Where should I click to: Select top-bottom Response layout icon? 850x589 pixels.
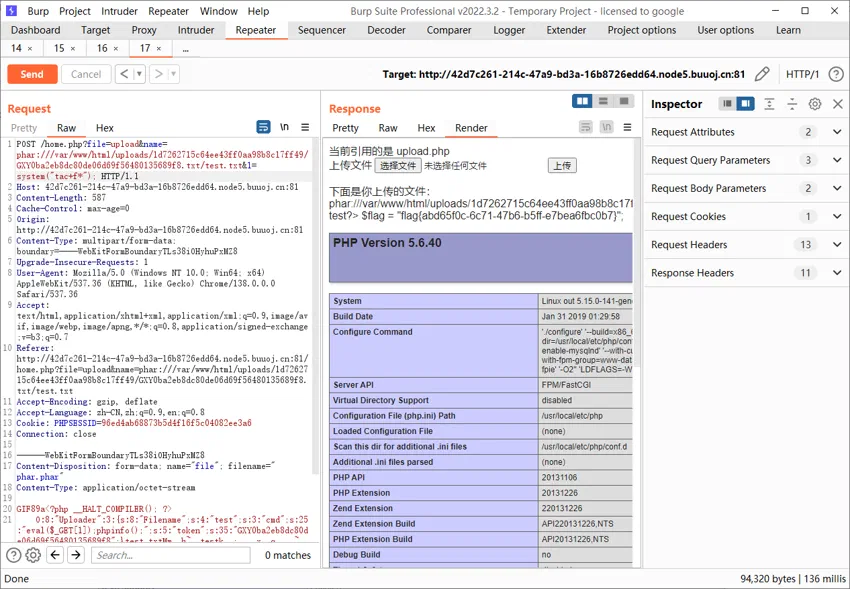click(x=603, y=101)
